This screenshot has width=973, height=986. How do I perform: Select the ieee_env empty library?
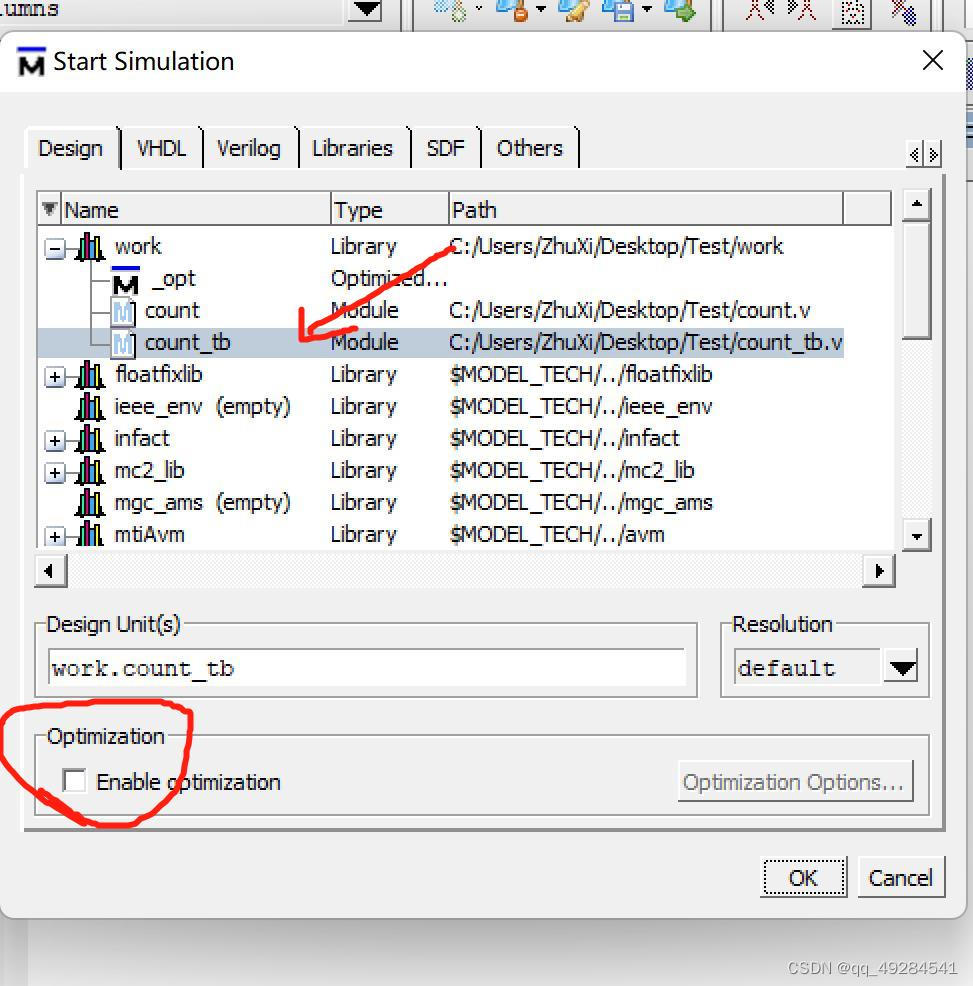[202, 407]
